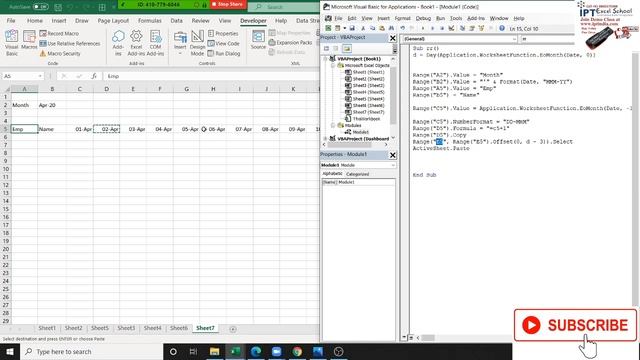Open COM Add-ins manager
This screenshot has height=360, width=640.
[x=155, y=42]
